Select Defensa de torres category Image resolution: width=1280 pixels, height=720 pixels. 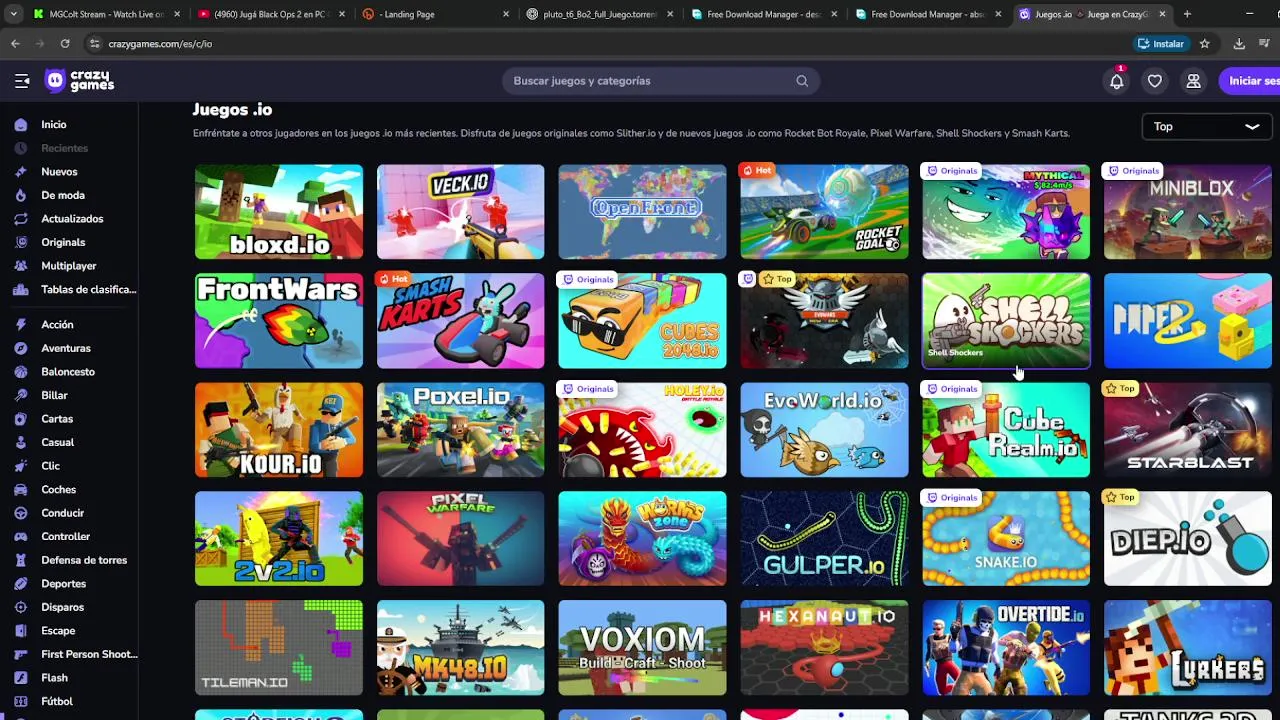84,560
